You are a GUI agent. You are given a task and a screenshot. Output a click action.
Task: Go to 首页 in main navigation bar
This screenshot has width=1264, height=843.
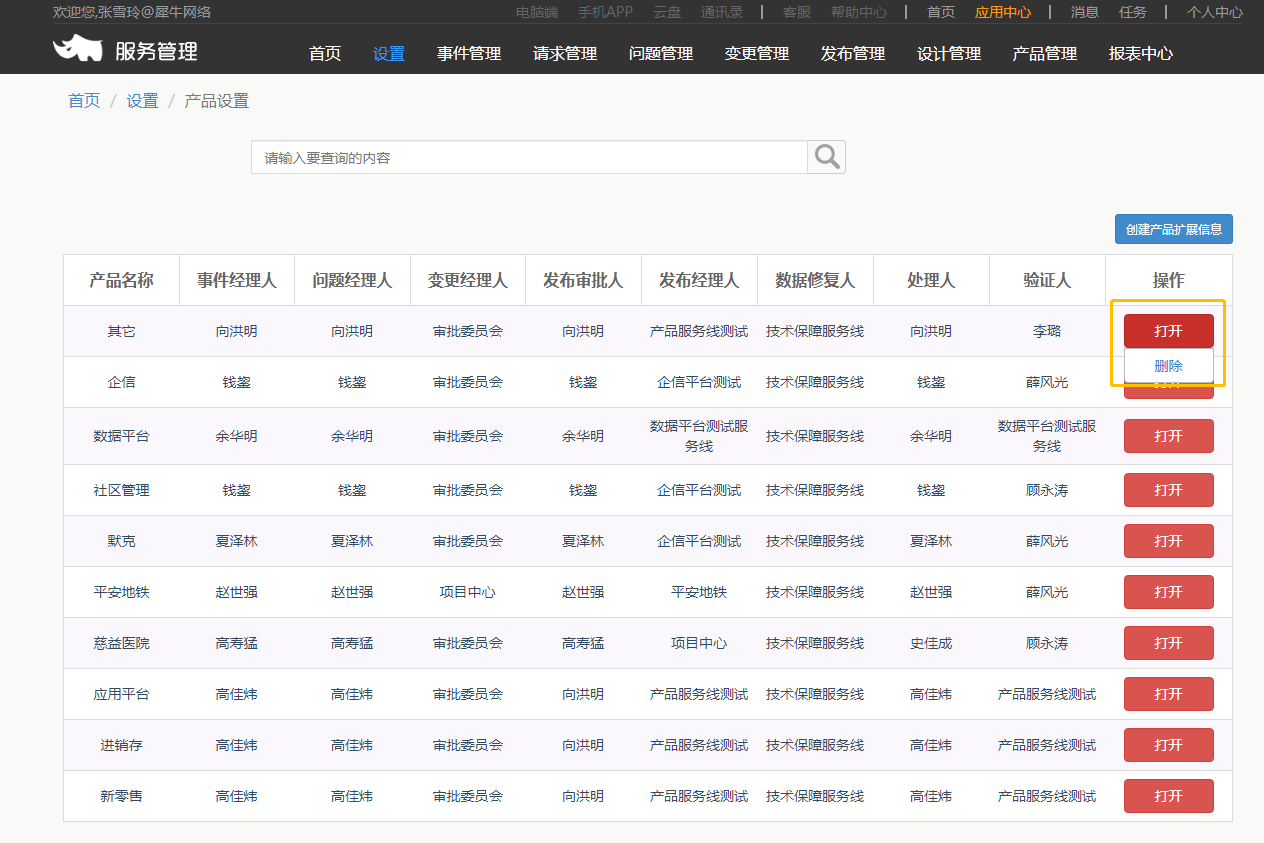[x=325, y=53]
